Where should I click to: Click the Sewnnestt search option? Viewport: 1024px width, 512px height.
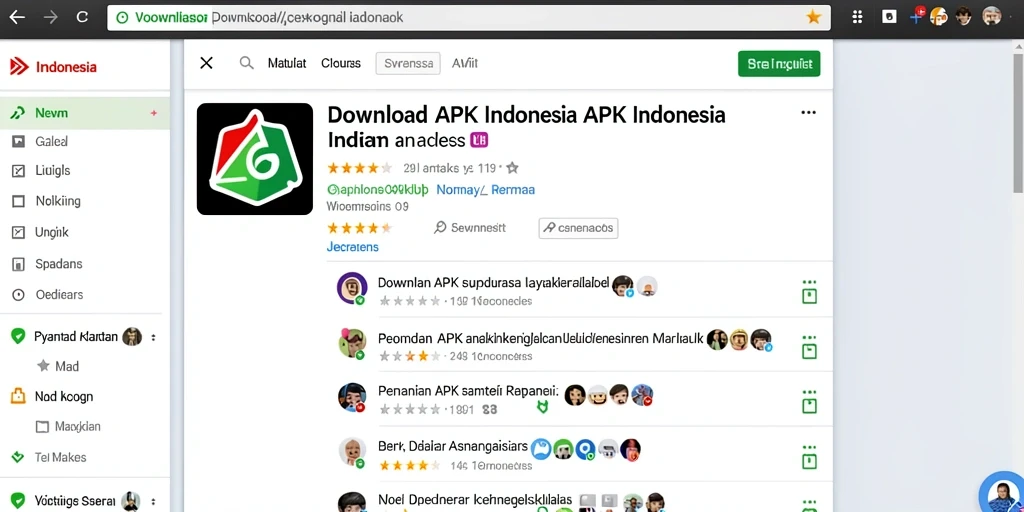click(470, 227)
